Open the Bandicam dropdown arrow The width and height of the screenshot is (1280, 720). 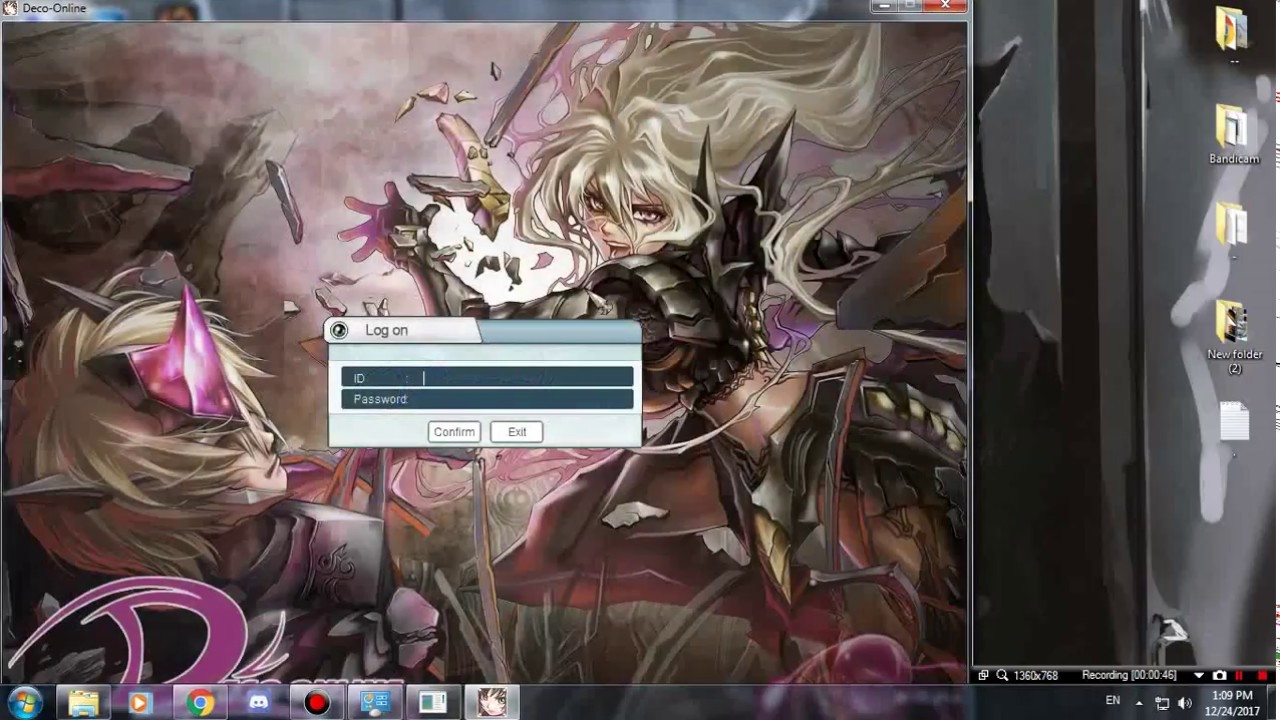pyautogui.click(x=1199, y=676)
